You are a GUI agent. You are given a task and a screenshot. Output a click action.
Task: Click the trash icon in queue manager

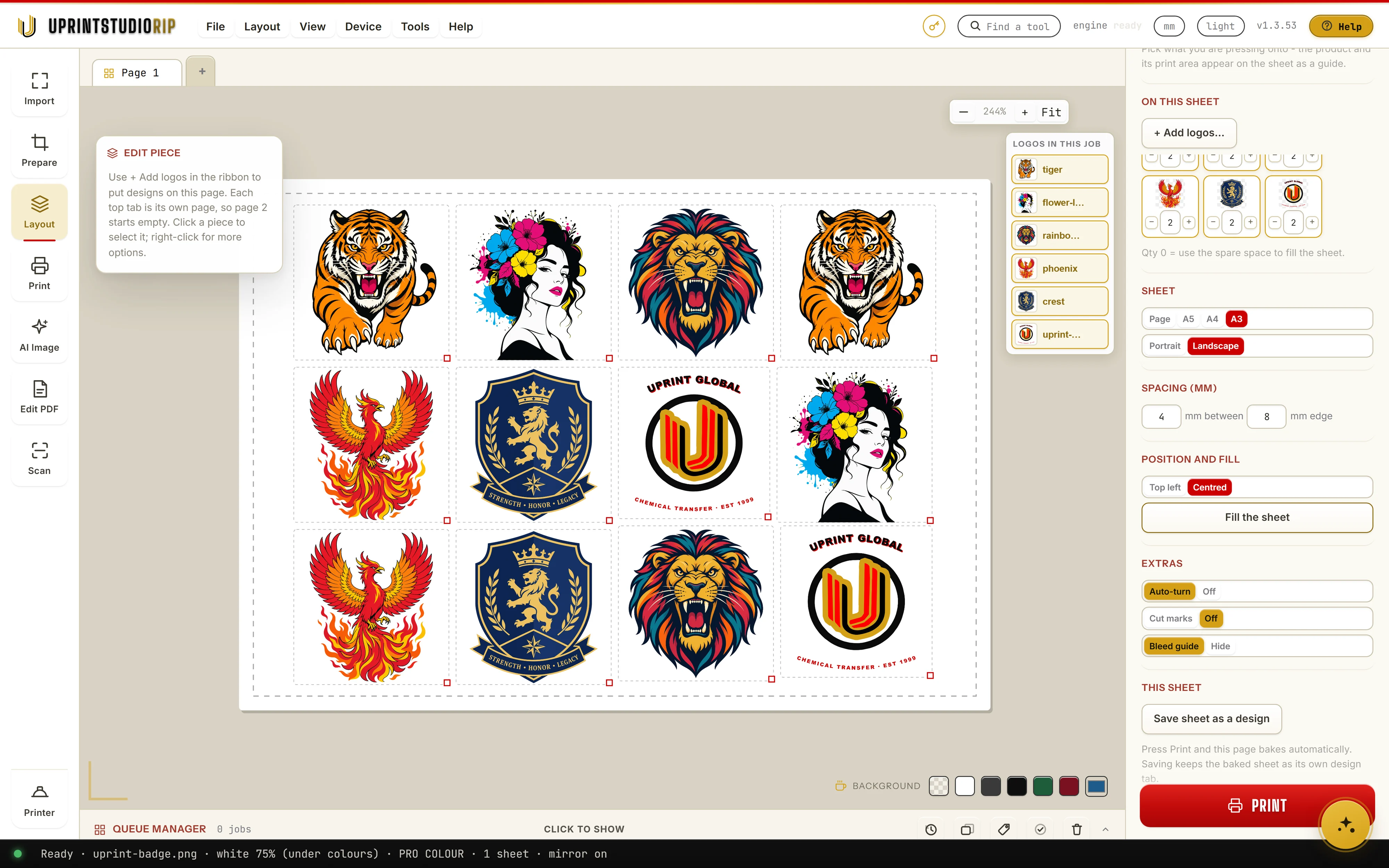[1077, 829]
